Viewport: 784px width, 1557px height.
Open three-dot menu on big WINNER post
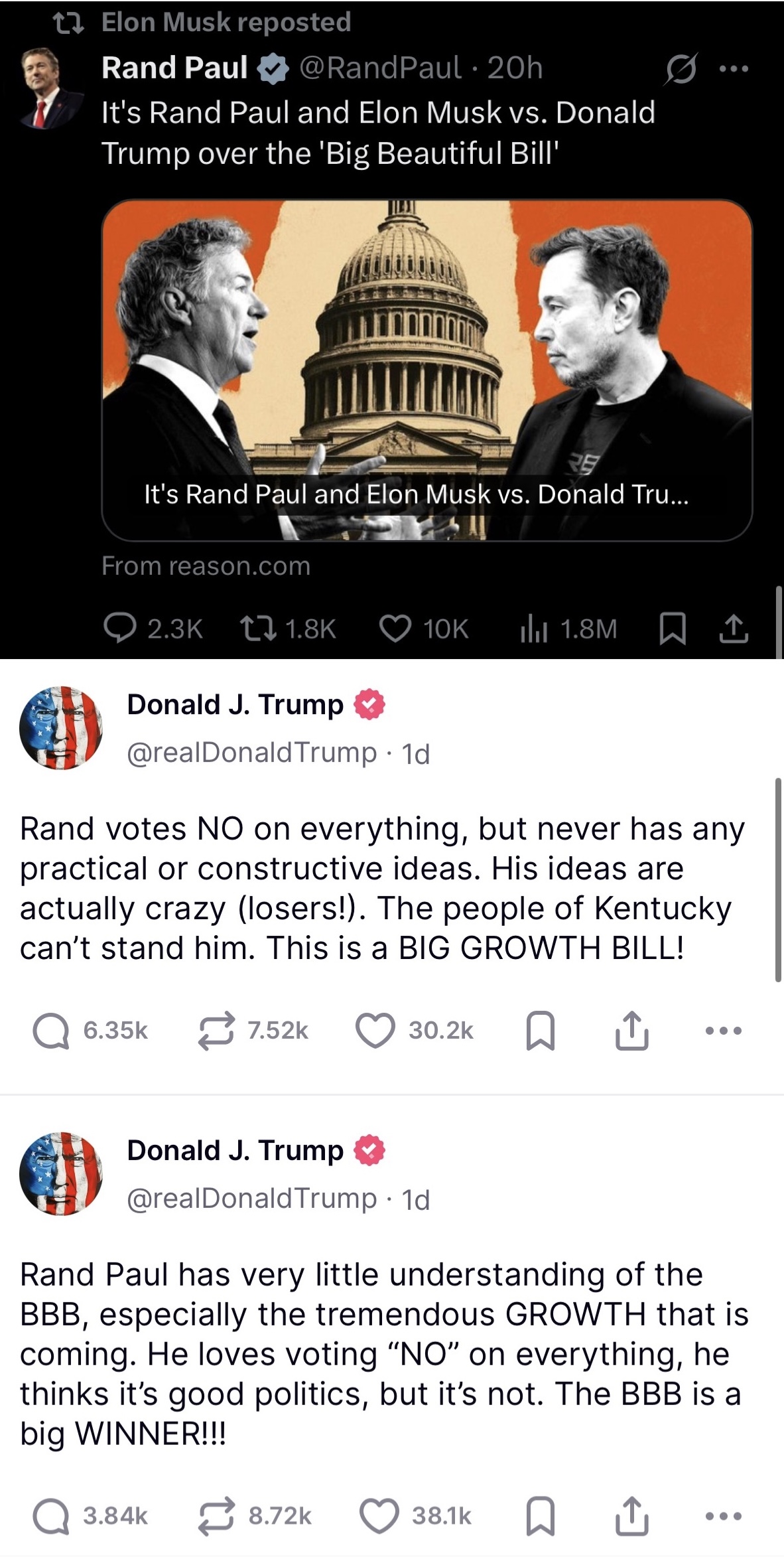tap(724, 1517)
